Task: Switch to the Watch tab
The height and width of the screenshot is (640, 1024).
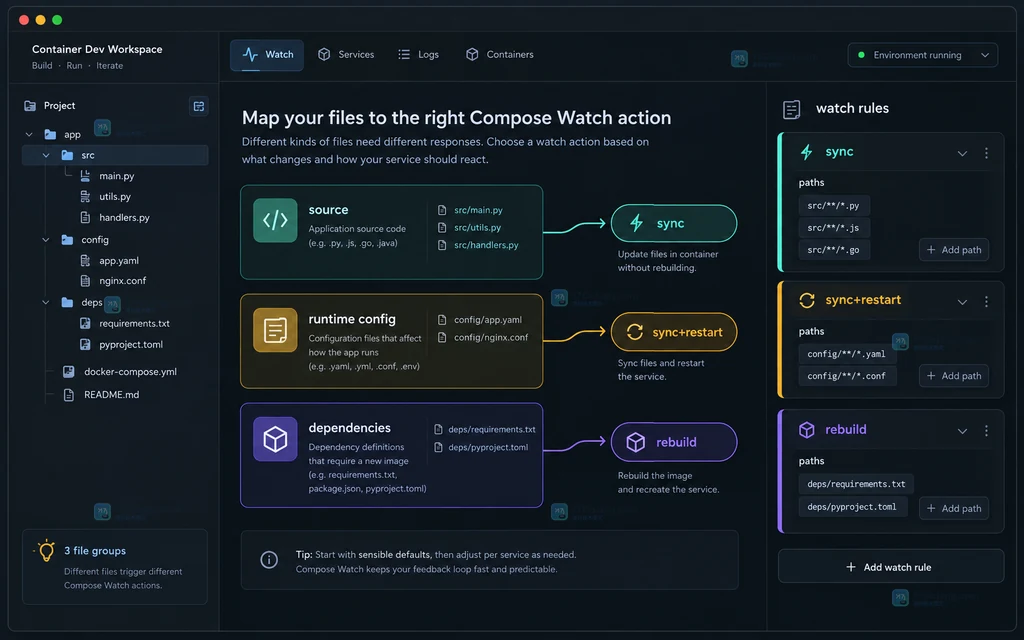Action: [267, 55]
